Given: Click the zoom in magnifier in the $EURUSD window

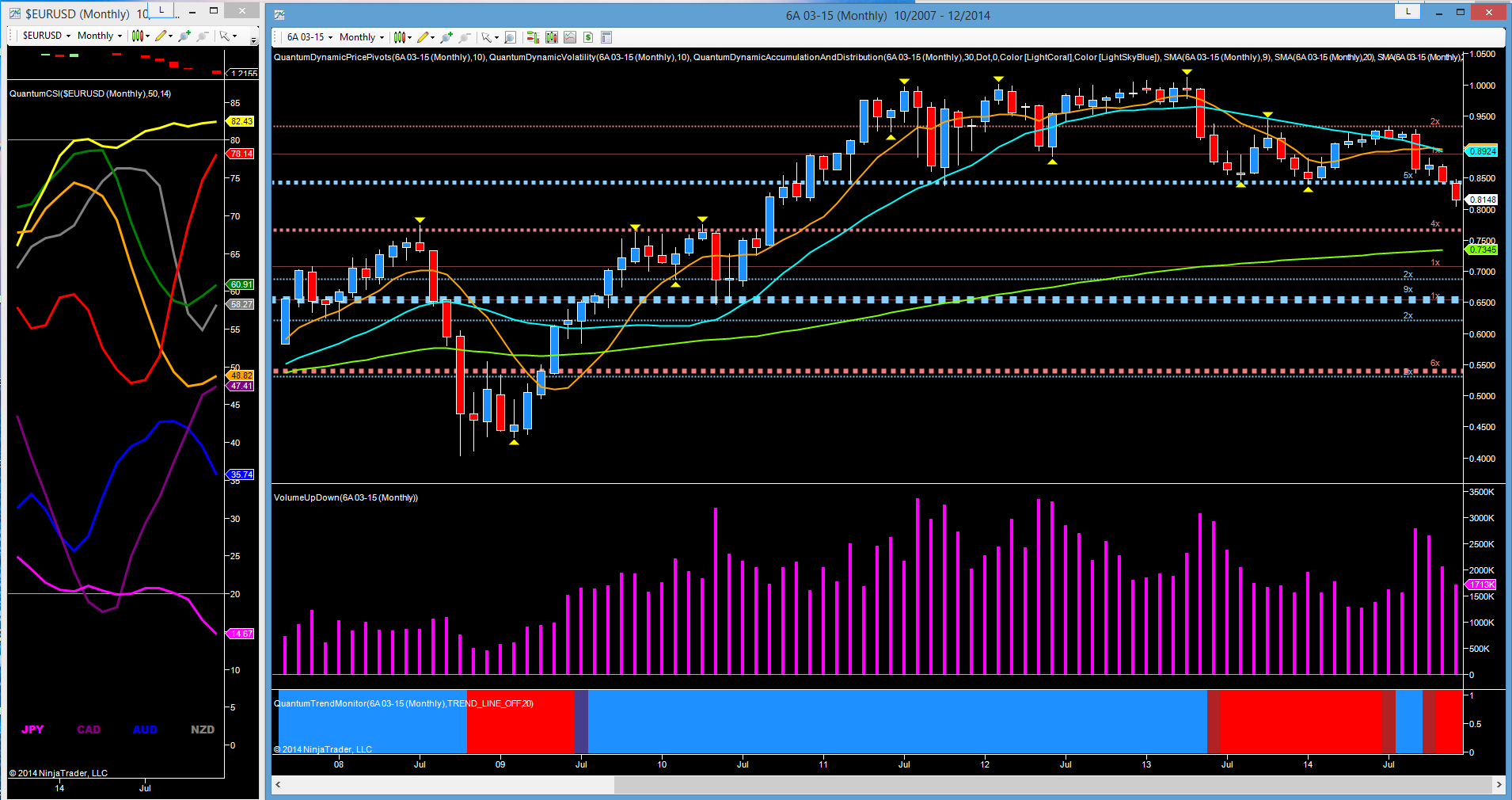Looking at the screenshot, I should click(x=184, y=36).
